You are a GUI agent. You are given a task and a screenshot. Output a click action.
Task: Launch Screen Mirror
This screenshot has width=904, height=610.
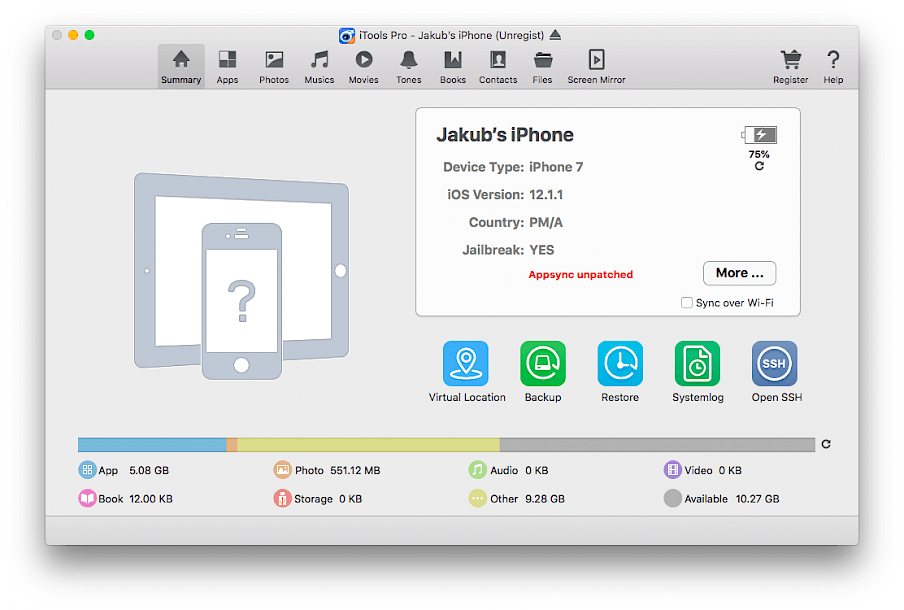pos(596,66)
